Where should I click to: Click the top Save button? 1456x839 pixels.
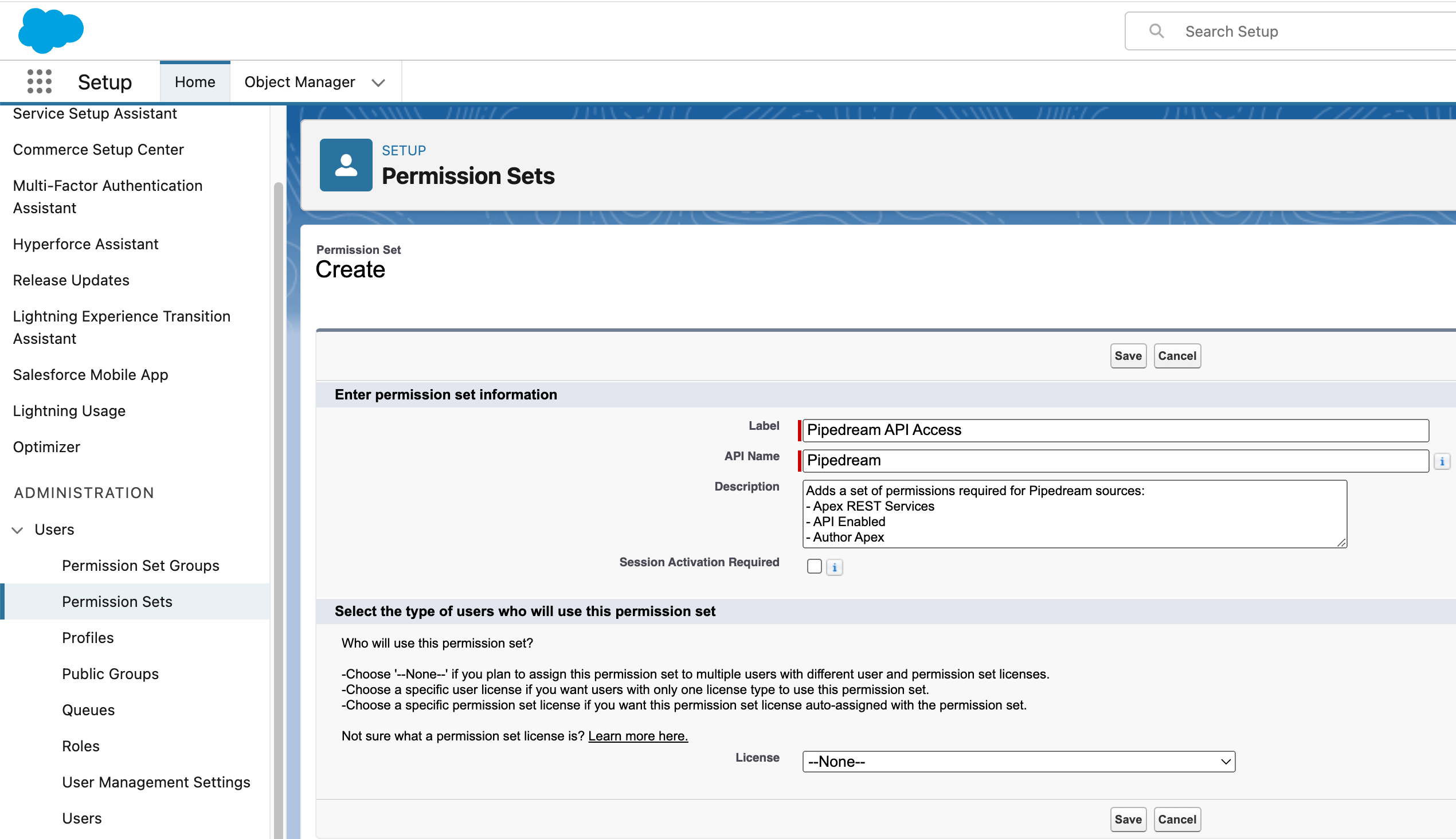point(1128,355)
